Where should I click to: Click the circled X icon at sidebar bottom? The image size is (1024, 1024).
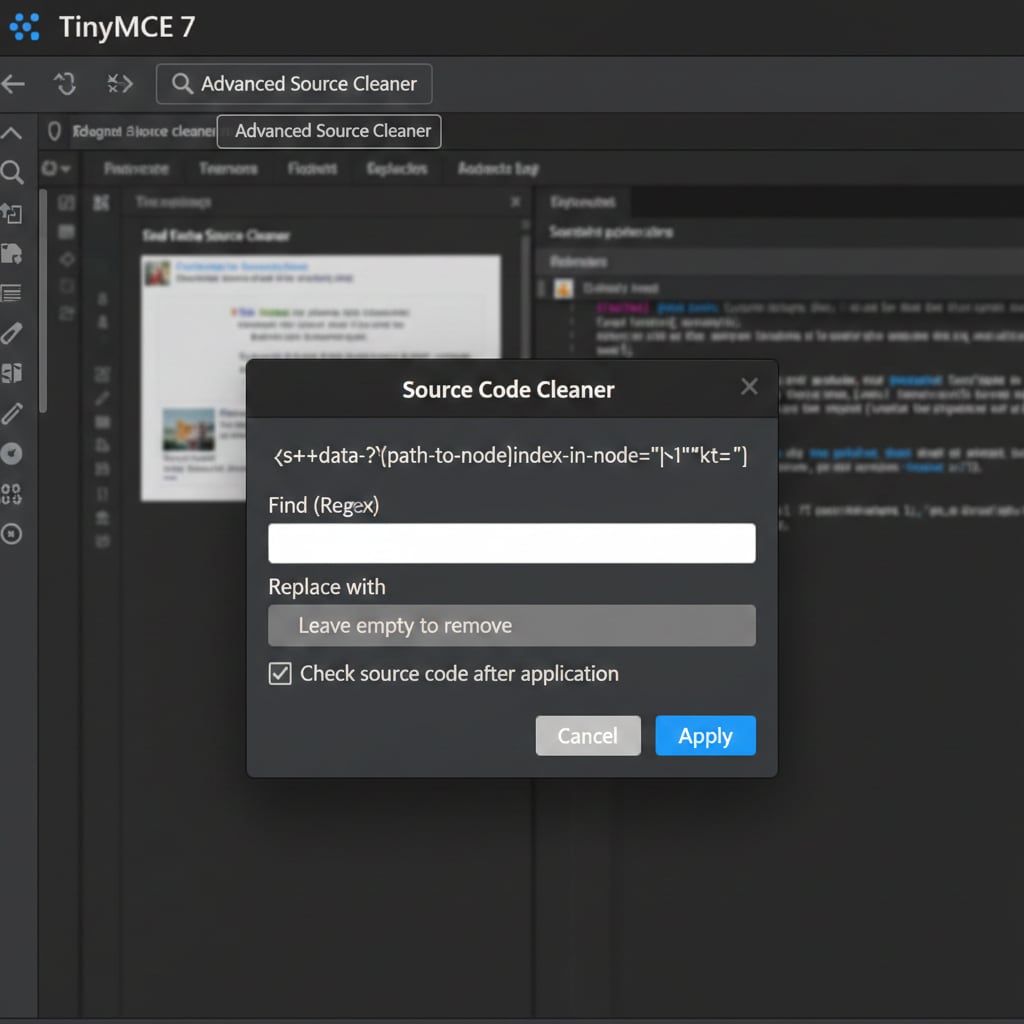(12, 534)
